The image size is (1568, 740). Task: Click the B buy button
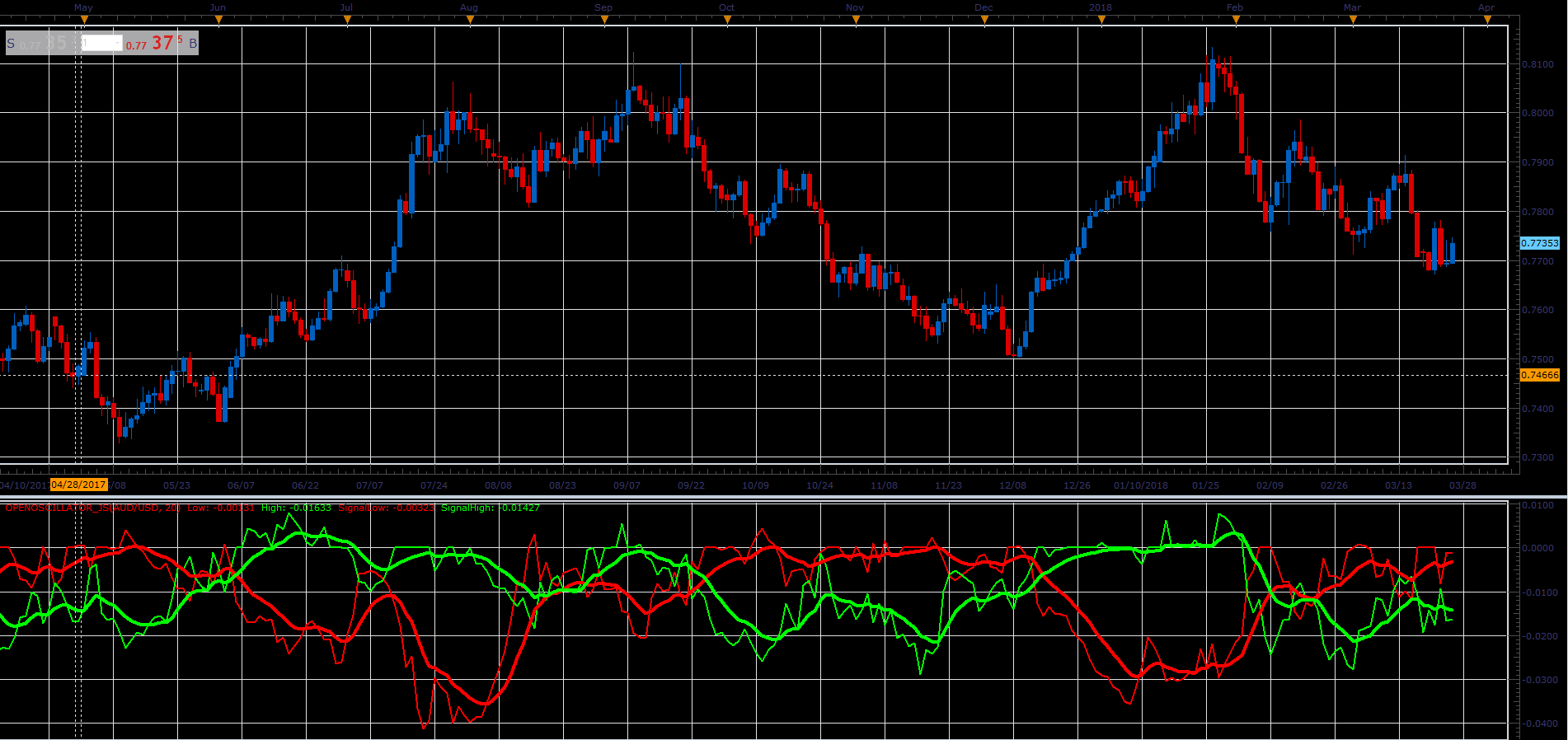coord(193,43)
